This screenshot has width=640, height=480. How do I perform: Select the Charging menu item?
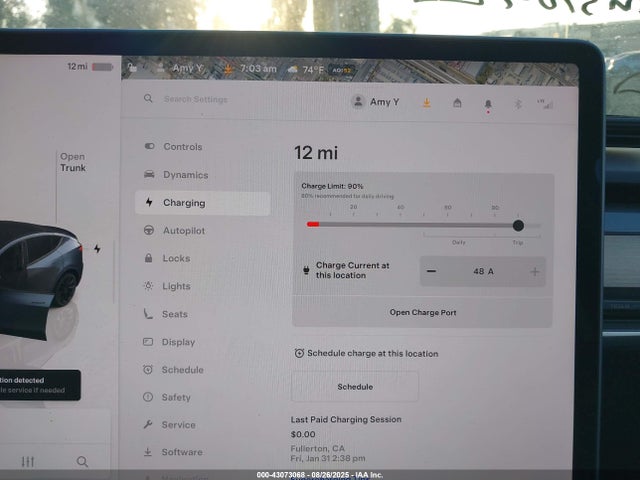(x=203, y=203)
